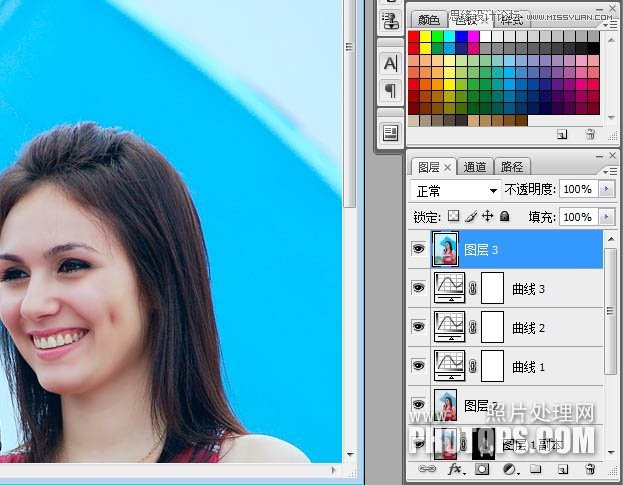623x485 pixels.
Task: Create new swatch in Swatches panel
Action: pyautogui.click(x=562, y=135)
